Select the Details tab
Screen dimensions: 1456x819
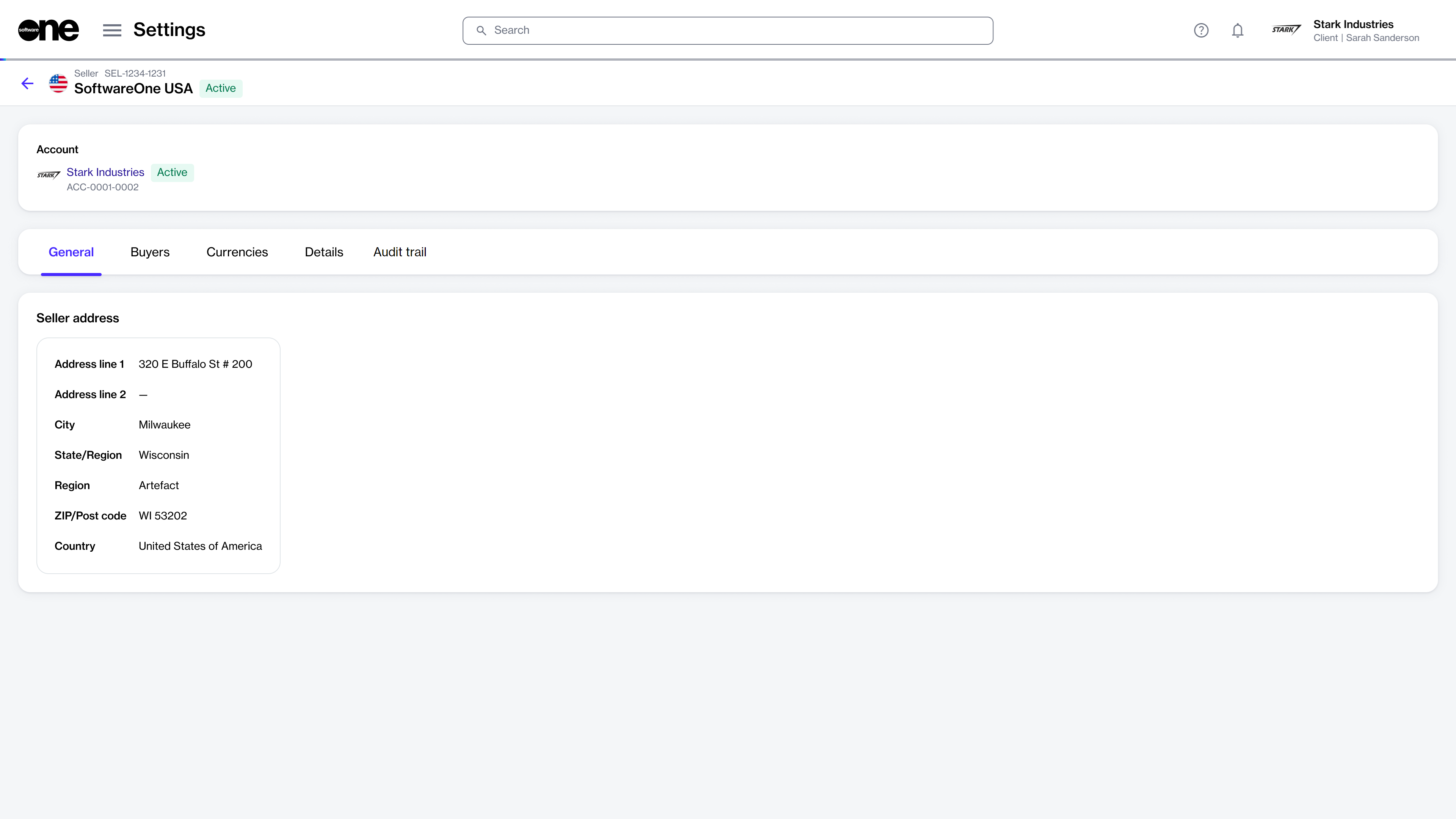pyautogui.click(x=324, y=252)
